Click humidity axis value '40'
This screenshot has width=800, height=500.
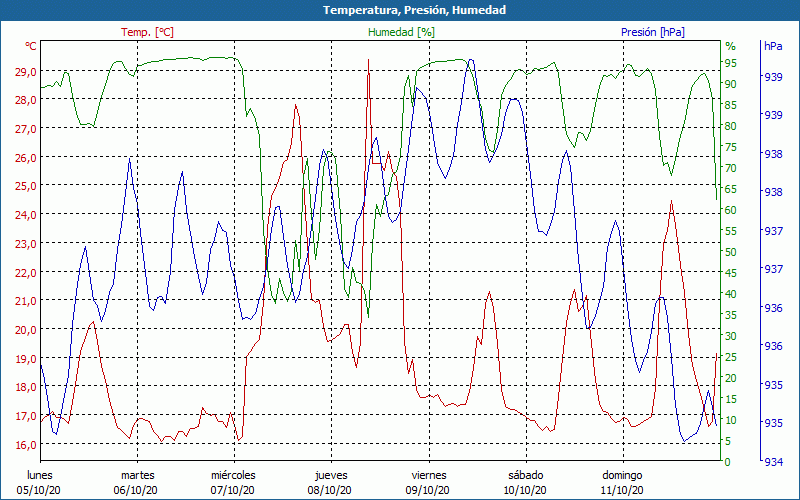(731, 294)
